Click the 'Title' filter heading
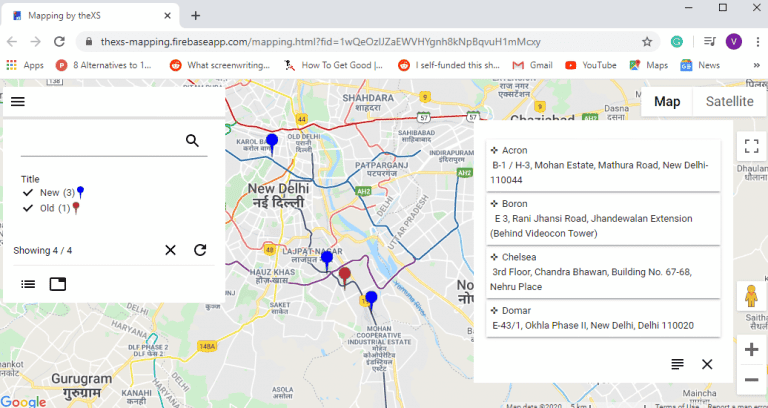Image resolution: width=768 pixels, height=408 pixels. click(30, 179)
